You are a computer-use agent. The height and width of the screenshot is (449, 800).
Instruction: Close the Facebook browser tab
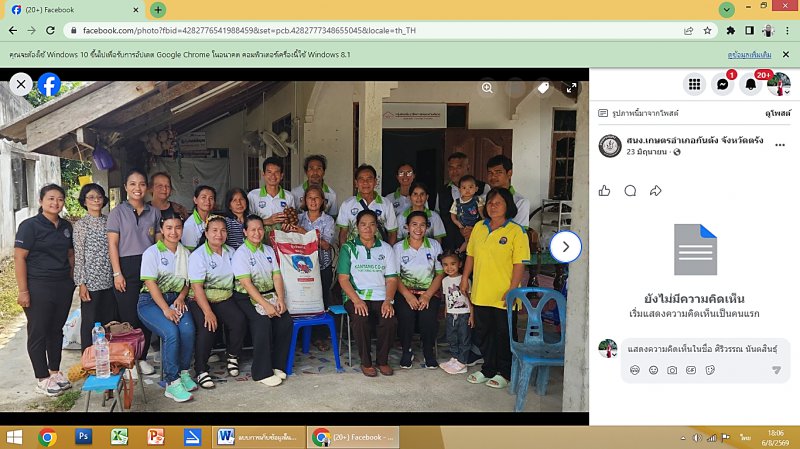click(136, 10)
